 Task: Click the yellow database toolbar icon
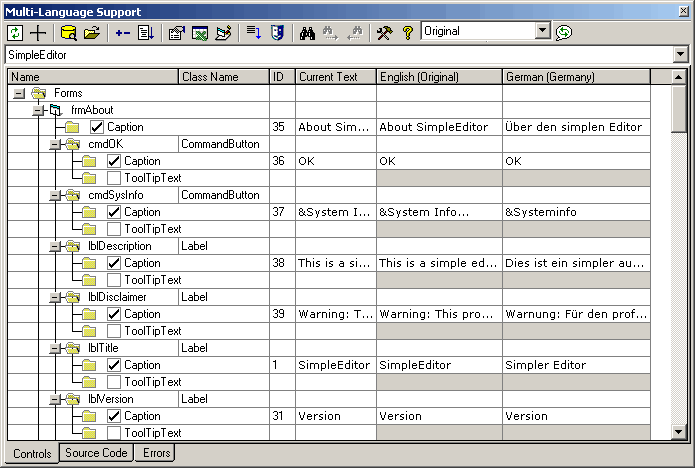point(69,32)
